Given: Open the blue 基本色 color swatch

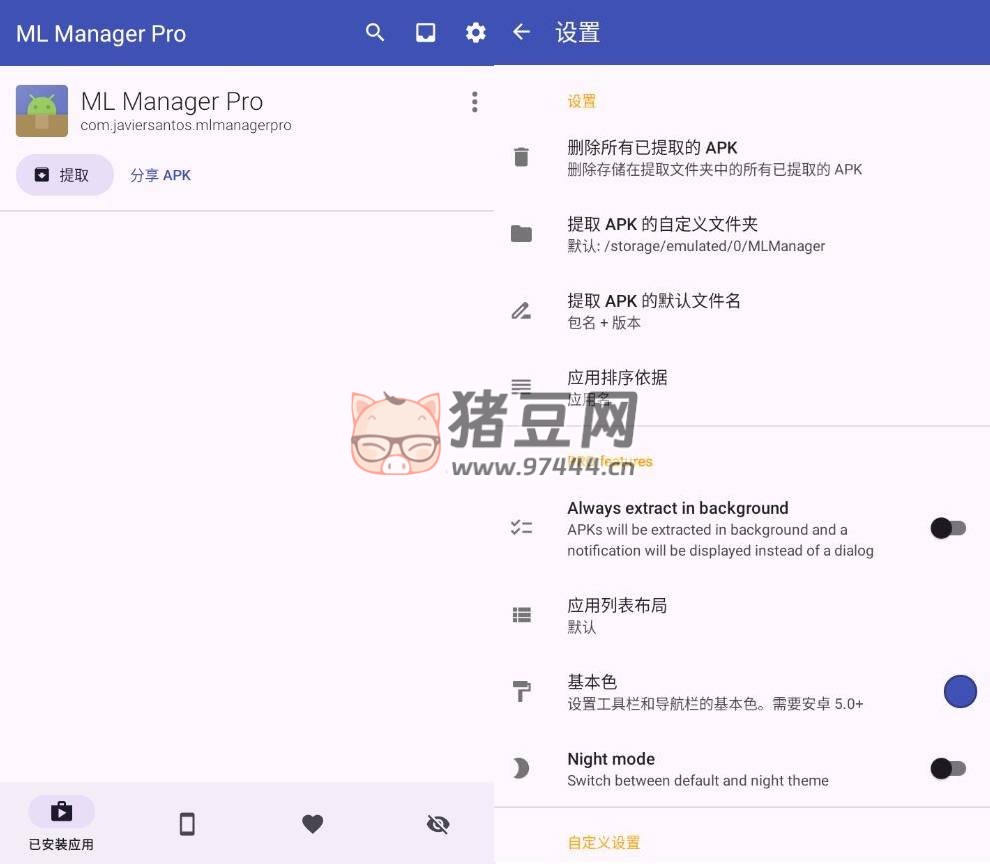Looking at the screenshot, I should 960,692.
